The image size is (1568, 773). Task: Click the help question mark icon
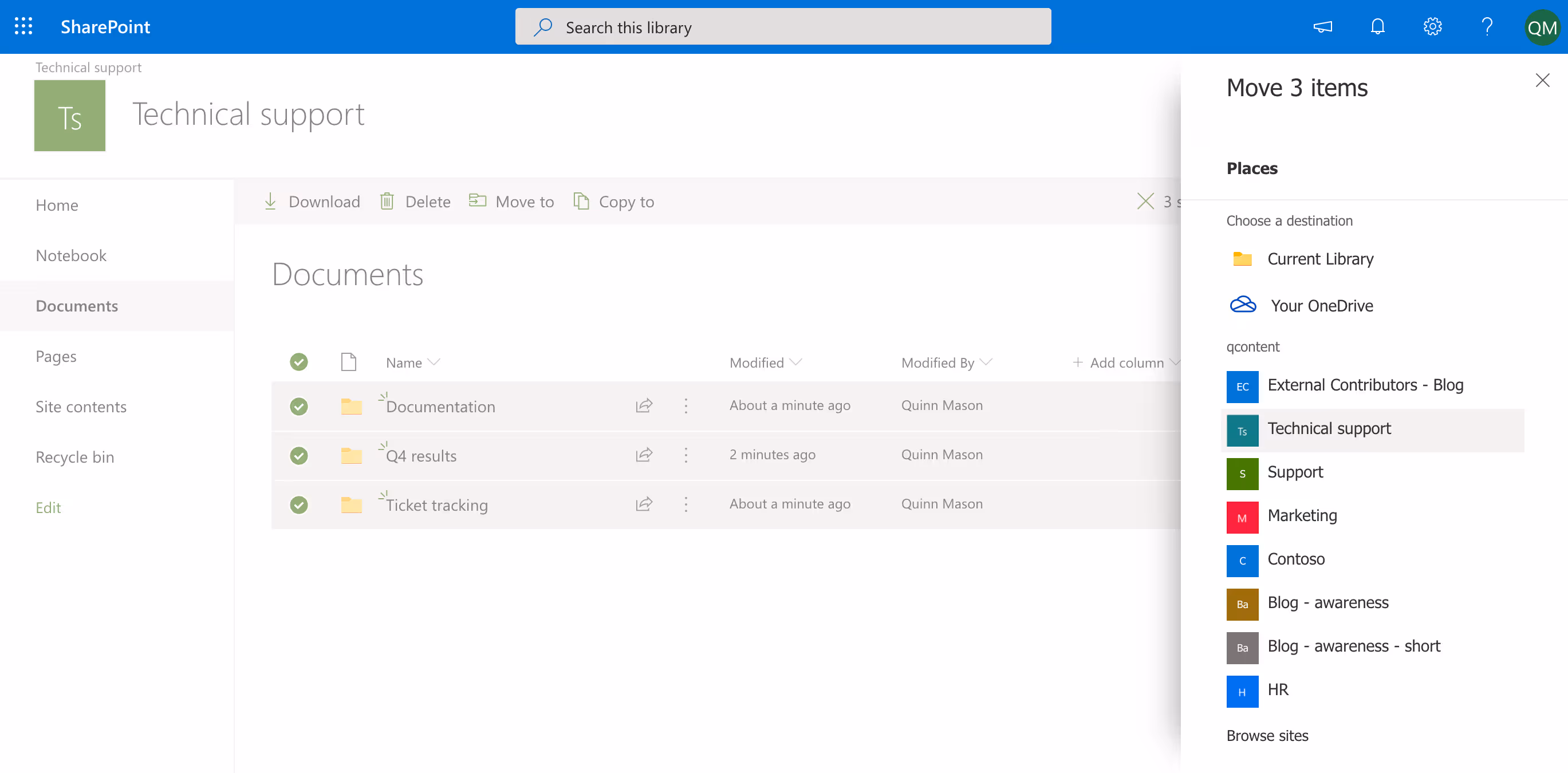coord(1487,26)
